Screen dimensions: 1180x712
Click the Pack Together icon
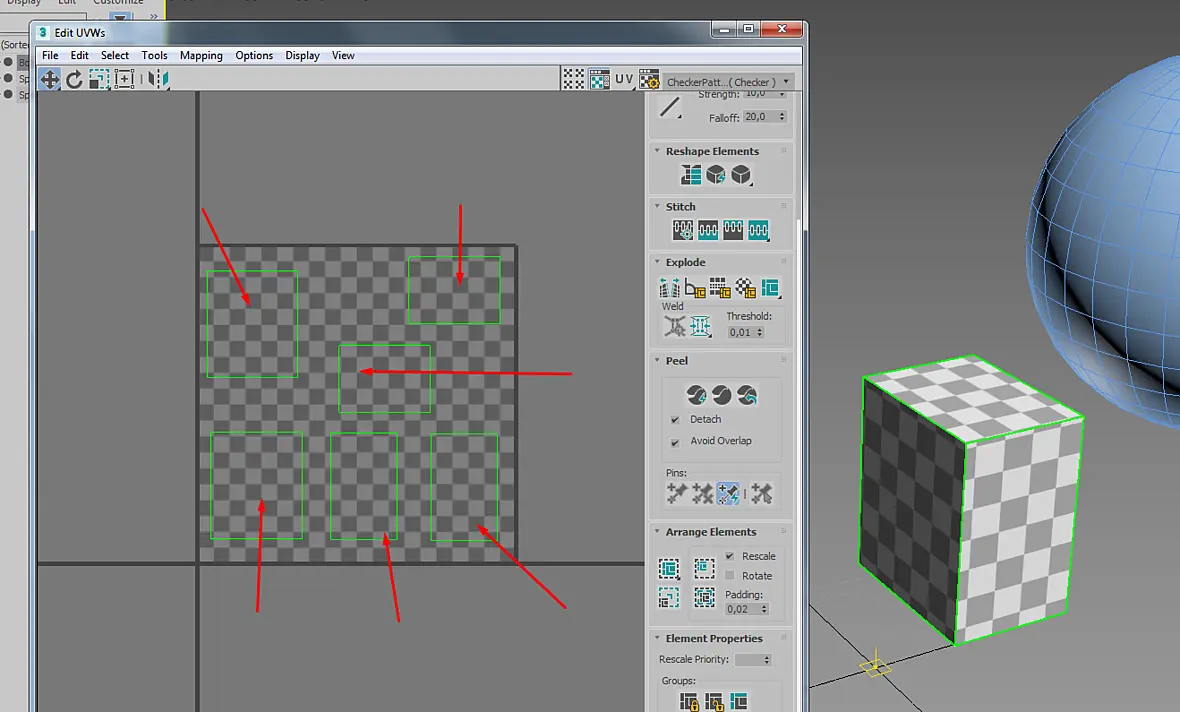[x=704, y=567]
